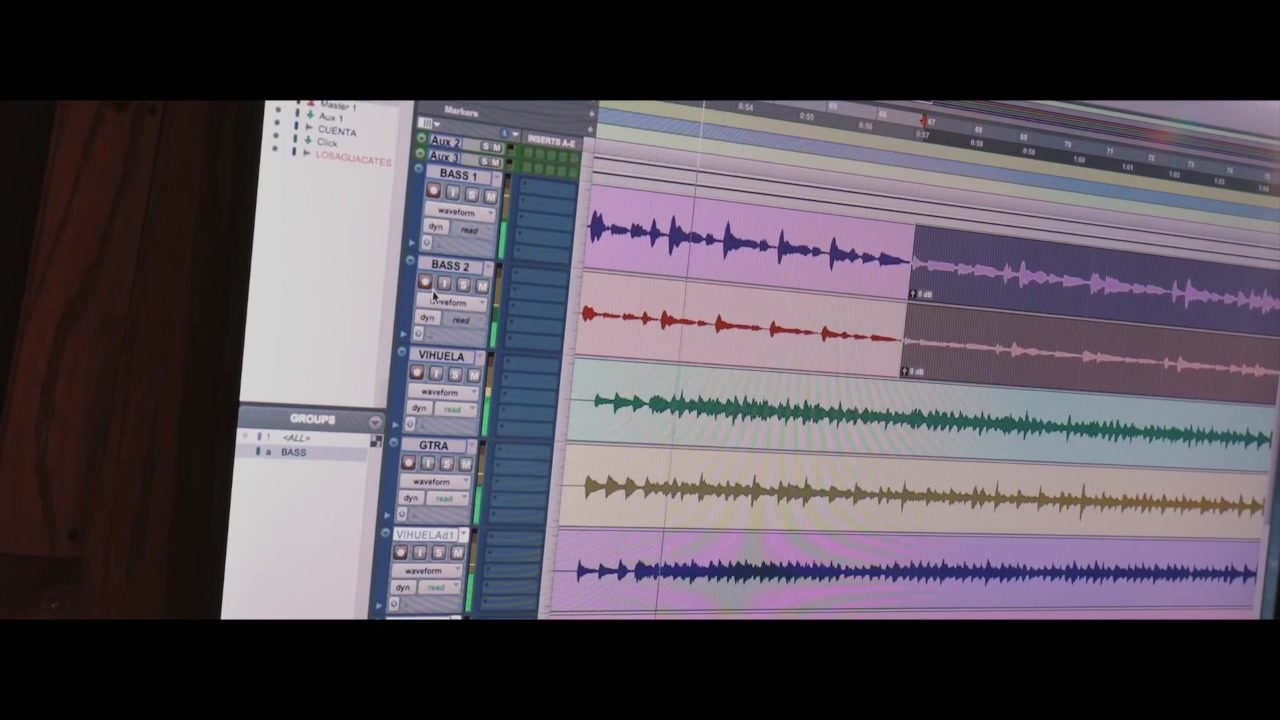Open the Markers ruler label
This screenshot has width=1280, height=720.
pyautogui.click(x=461, y=112)
